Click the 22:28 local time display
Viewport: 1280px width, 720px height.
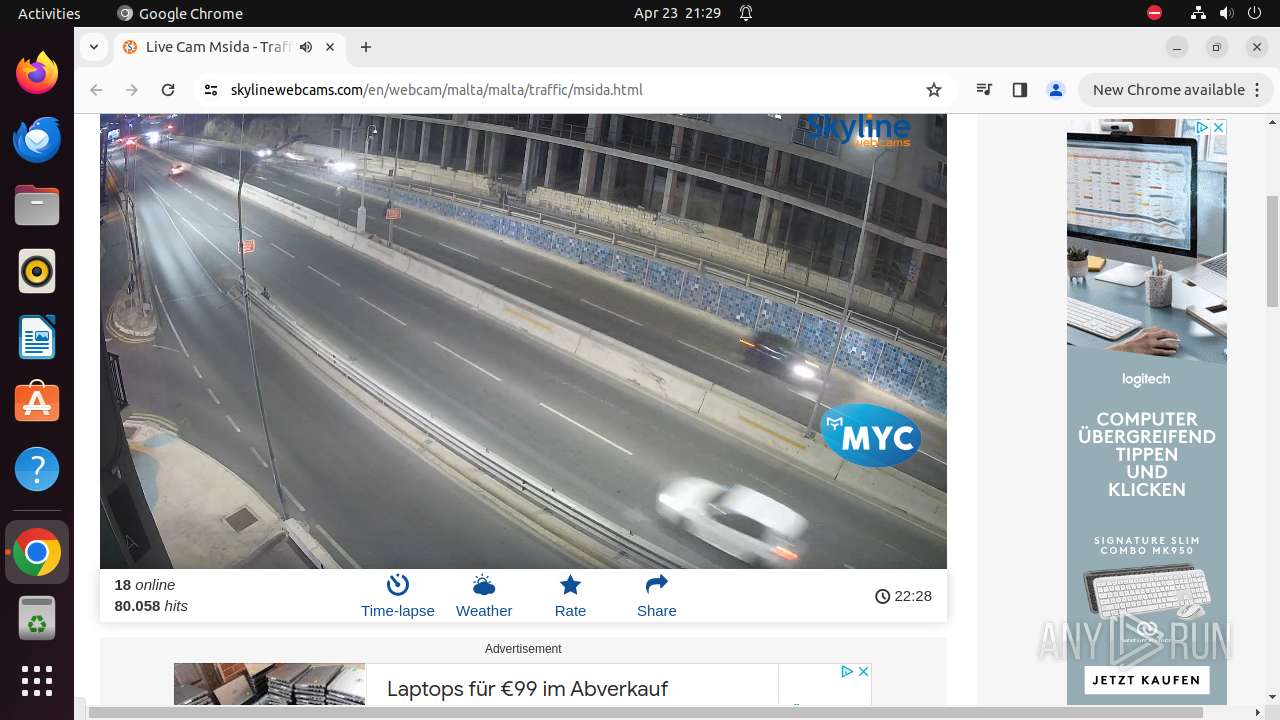[903, 596]
